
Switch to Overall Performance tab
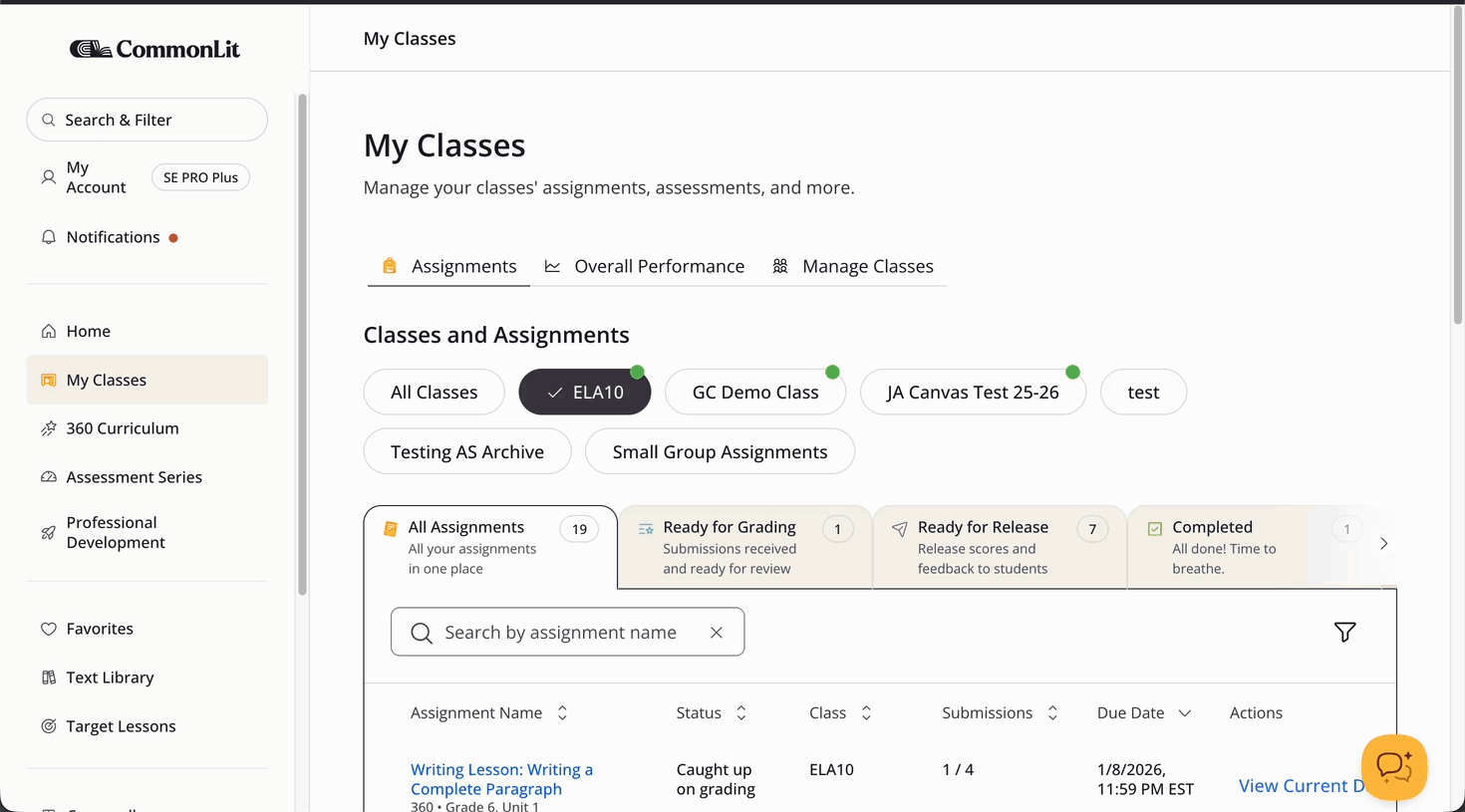pyautogui.click(x=659, y=266)
